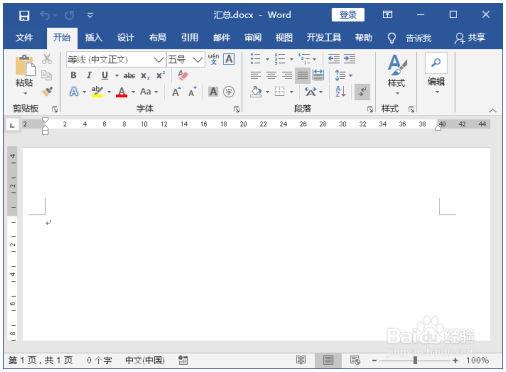Viewport: 506px width, 372px height.
Task: Open the 文件 tab
Action: click(24, 37)
